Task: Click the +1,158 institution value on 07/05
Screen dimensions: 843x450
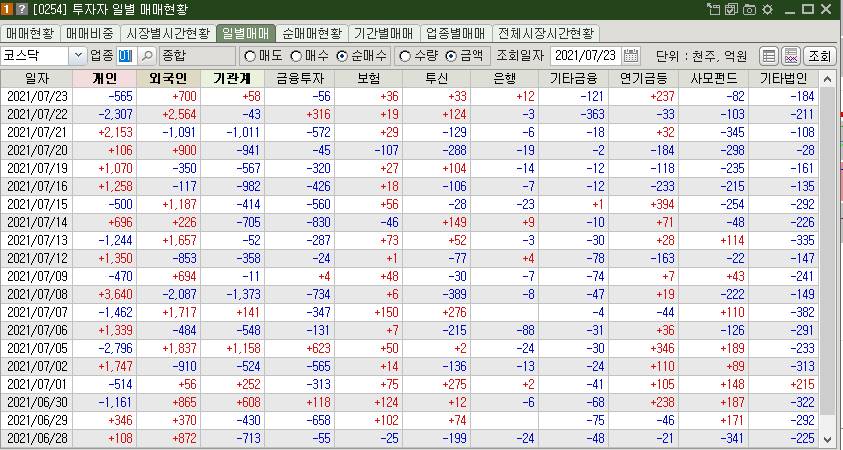Action: (x=243, y=348)
